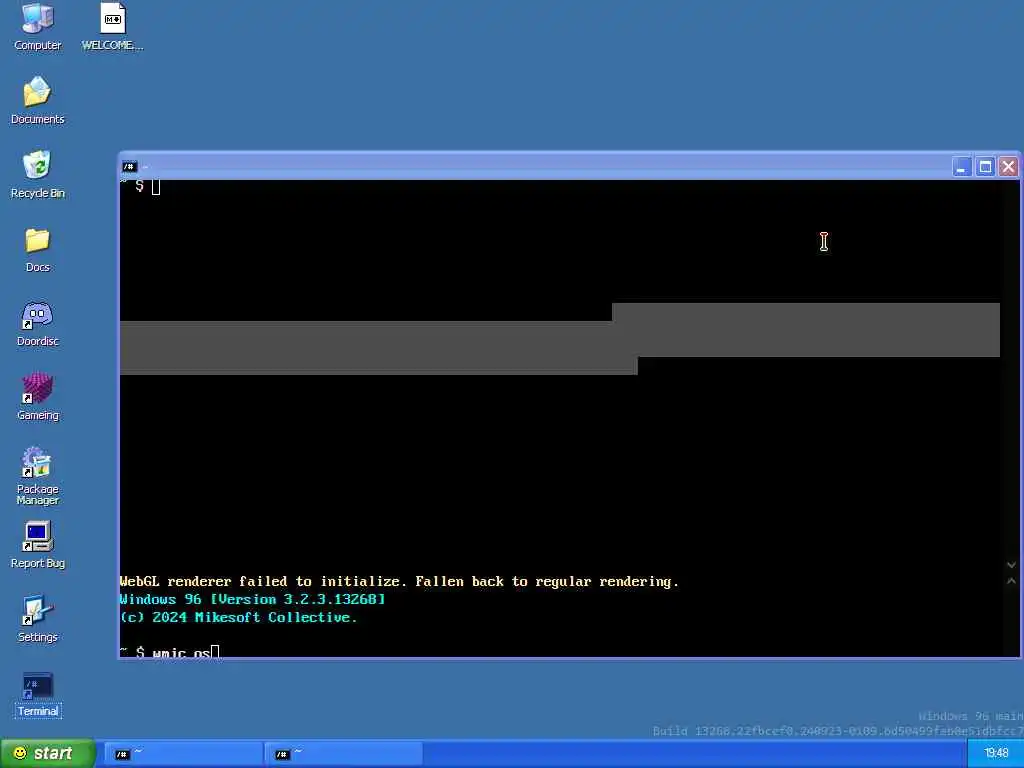Launch the Gameing shortcut
This screenshot has width=1024, height=768.
(37, 397)
